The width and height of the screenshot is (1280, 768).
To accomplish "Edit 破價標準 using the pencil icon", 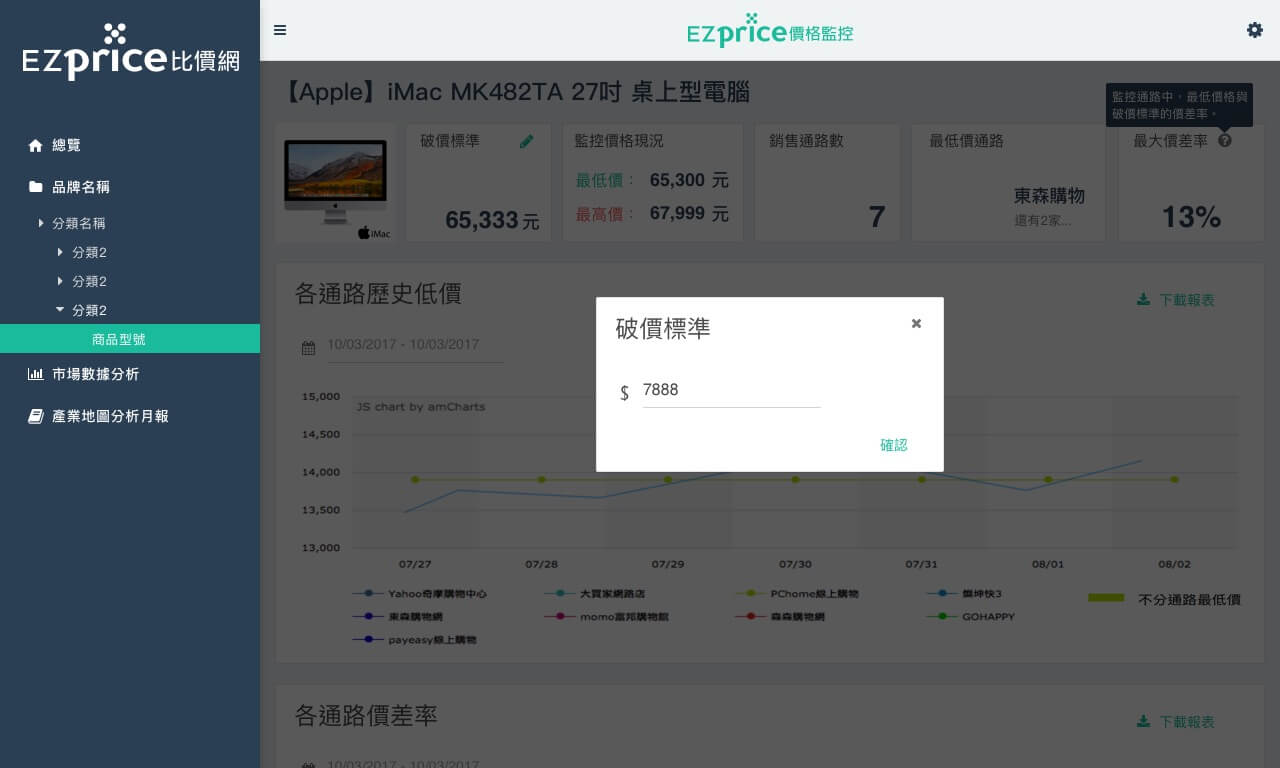I will pos(527,142).
